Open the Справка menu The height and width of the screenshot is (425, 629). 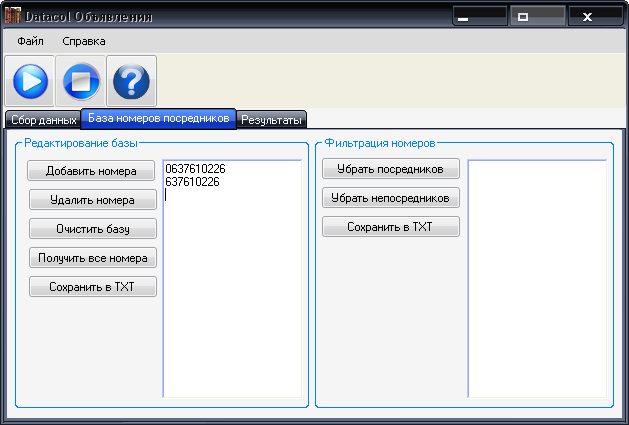84,41
